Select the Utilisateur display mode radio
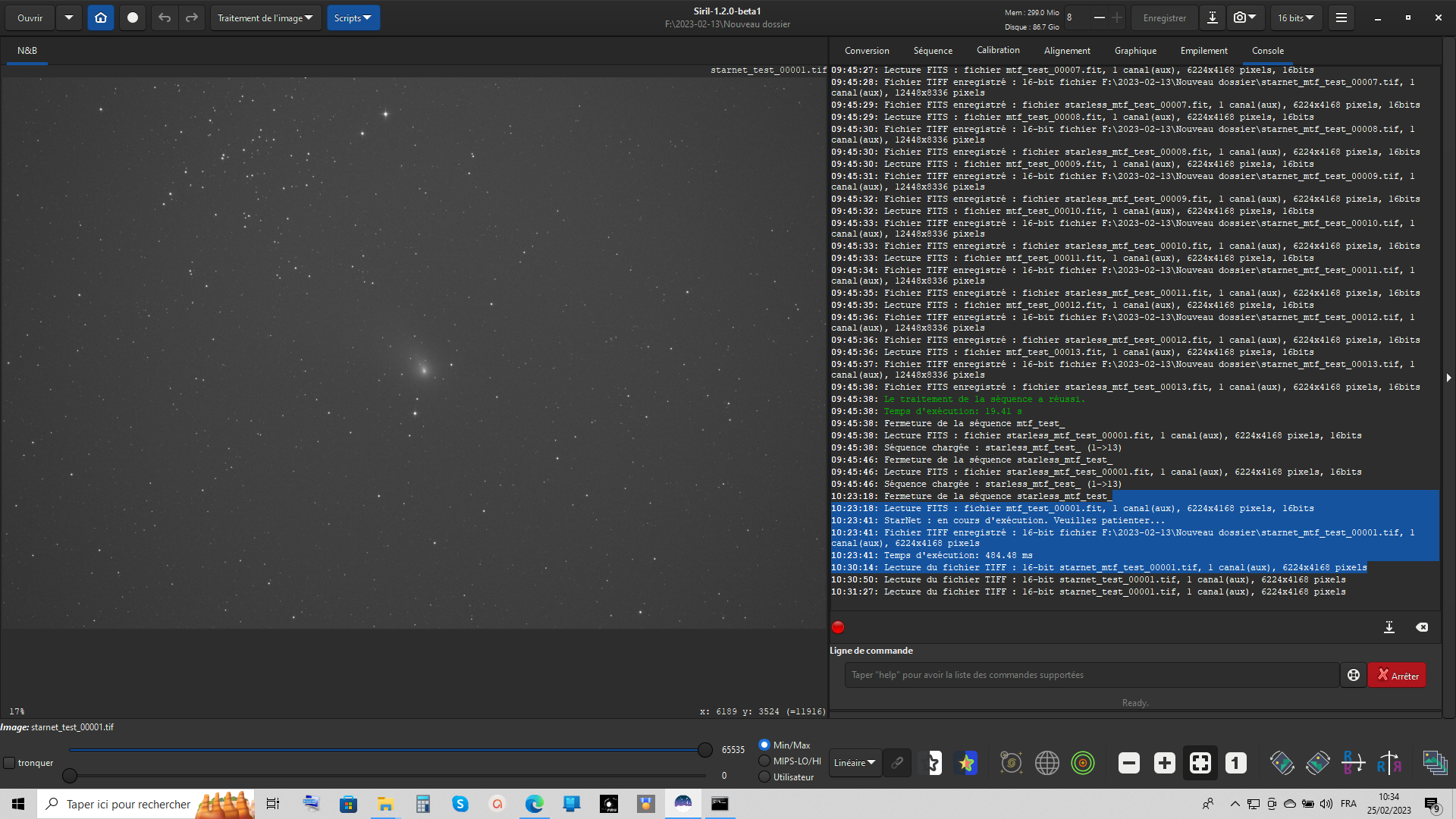Screen dimensions: 1456x819 (x=764, y=777)
